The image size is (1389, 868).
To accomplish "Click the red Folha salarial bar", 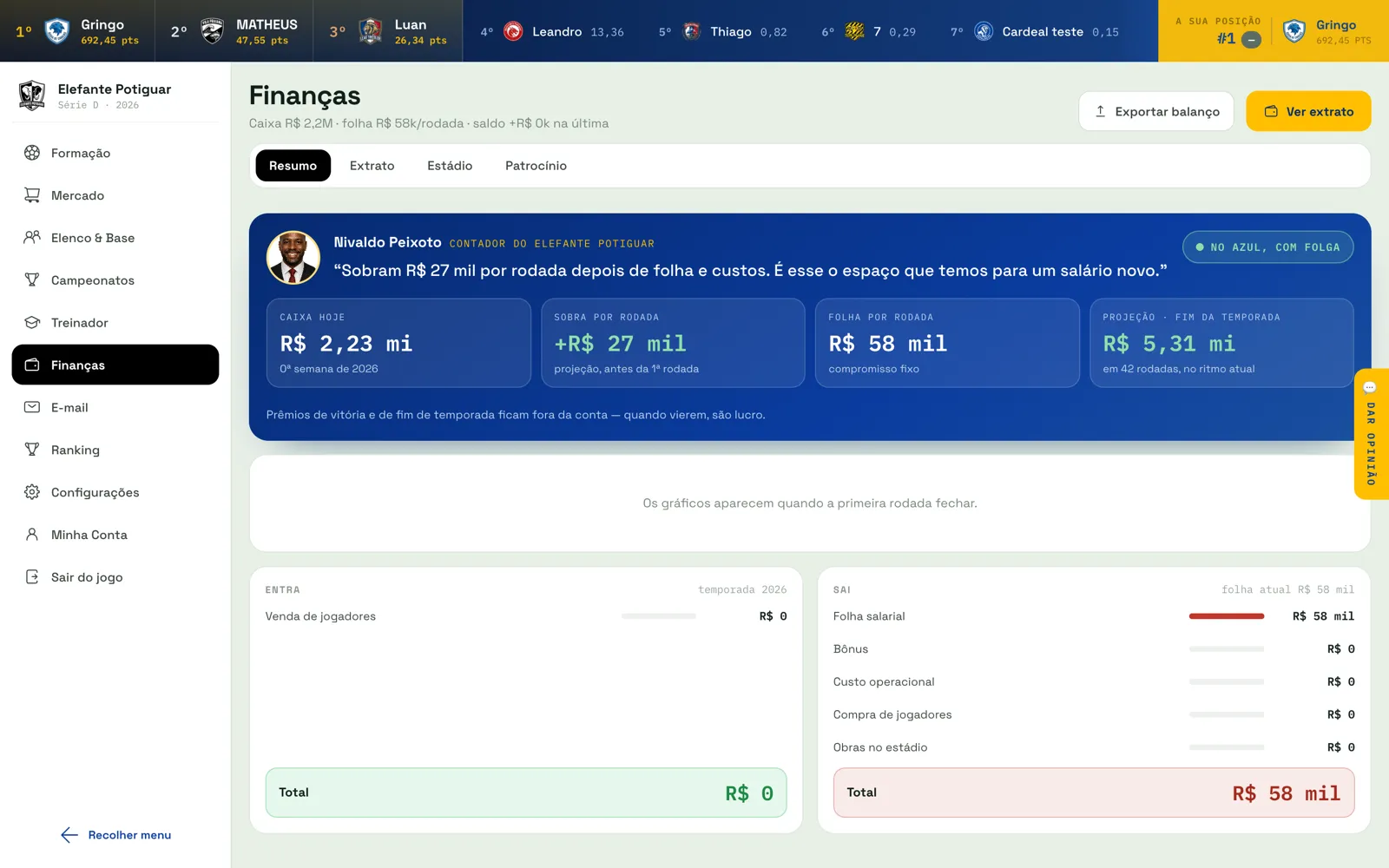I will click(x=1227, y=616).
